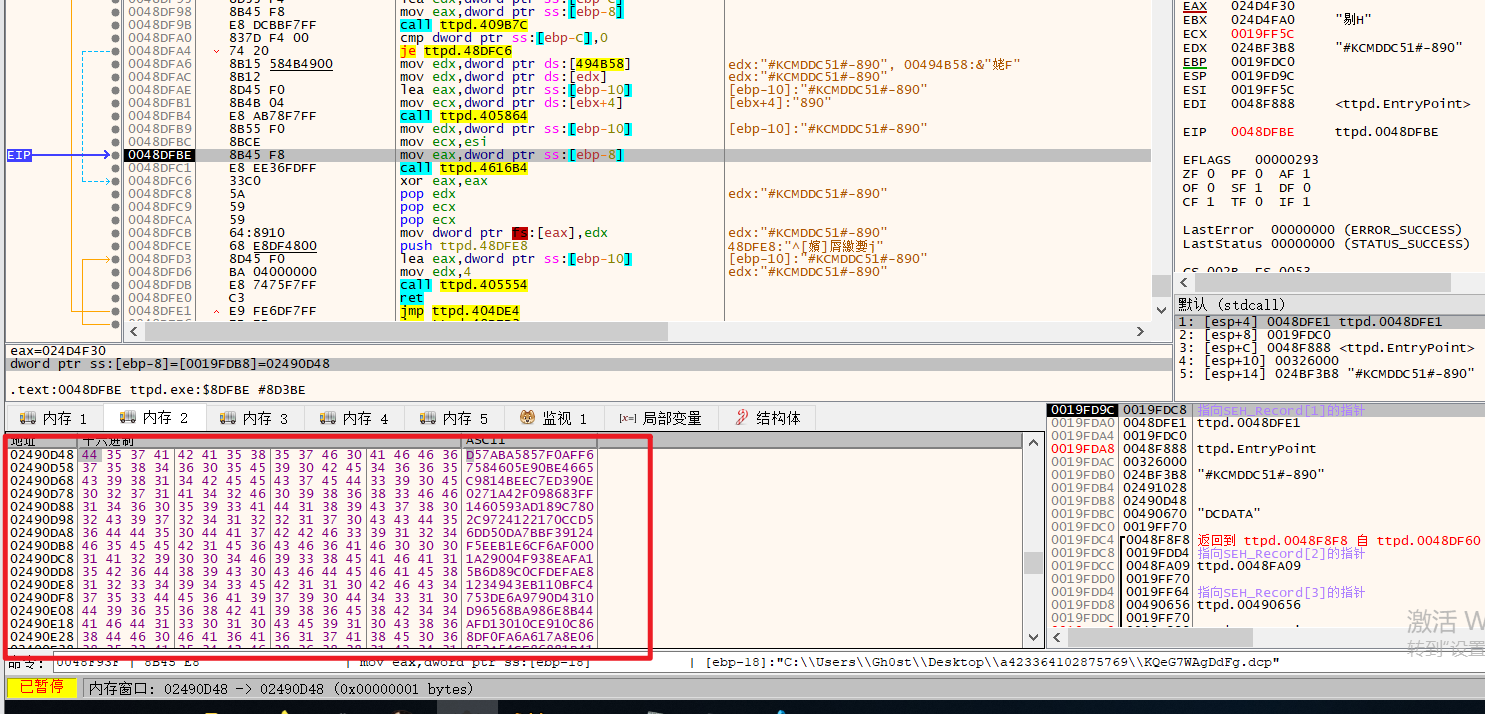Select ESP register value 0019FD9C
Screen dimensions: 1485x714
(1263, 75)
